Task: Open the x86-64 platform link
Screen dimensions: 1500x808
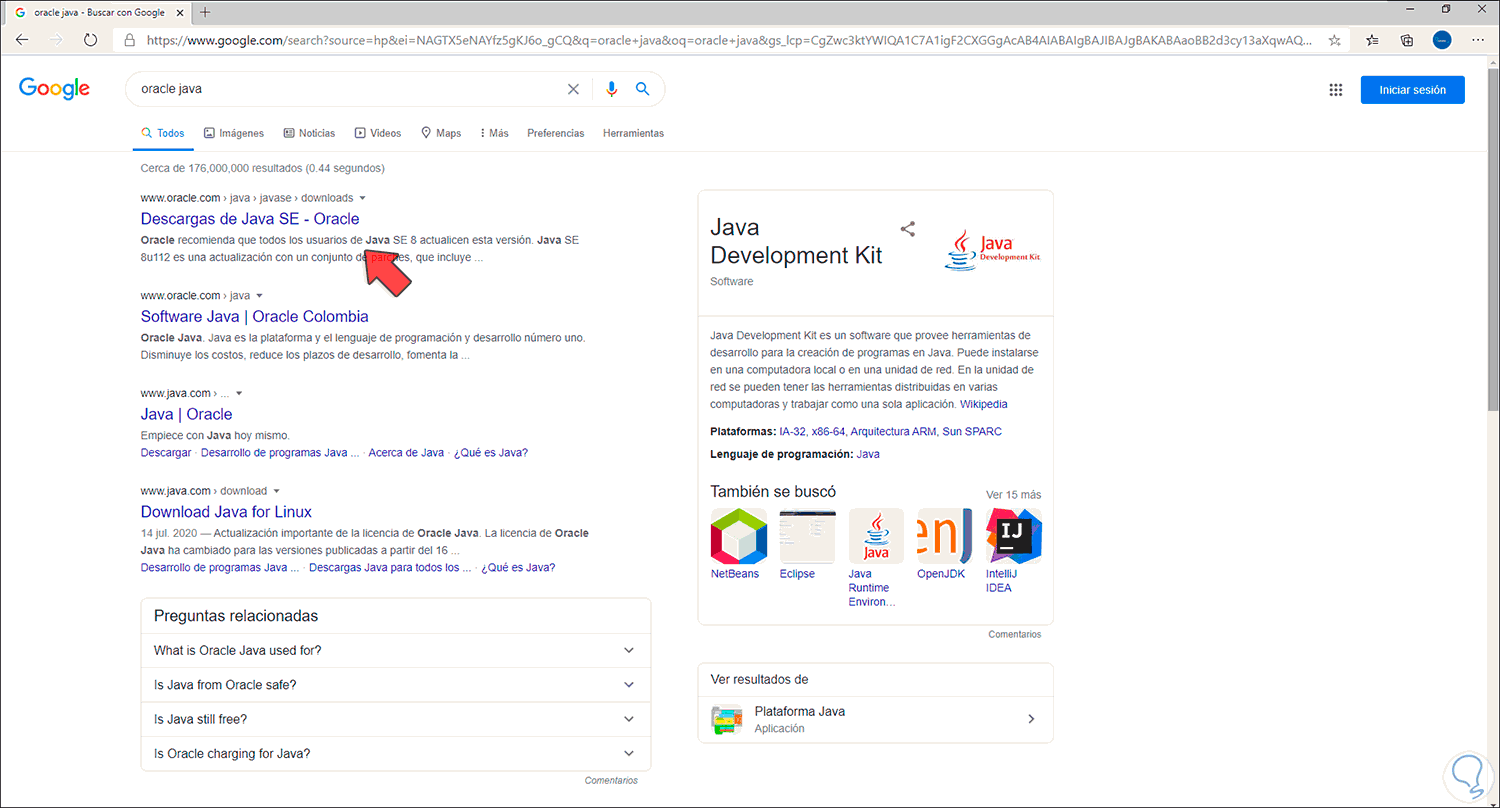Action: [828, 432]
